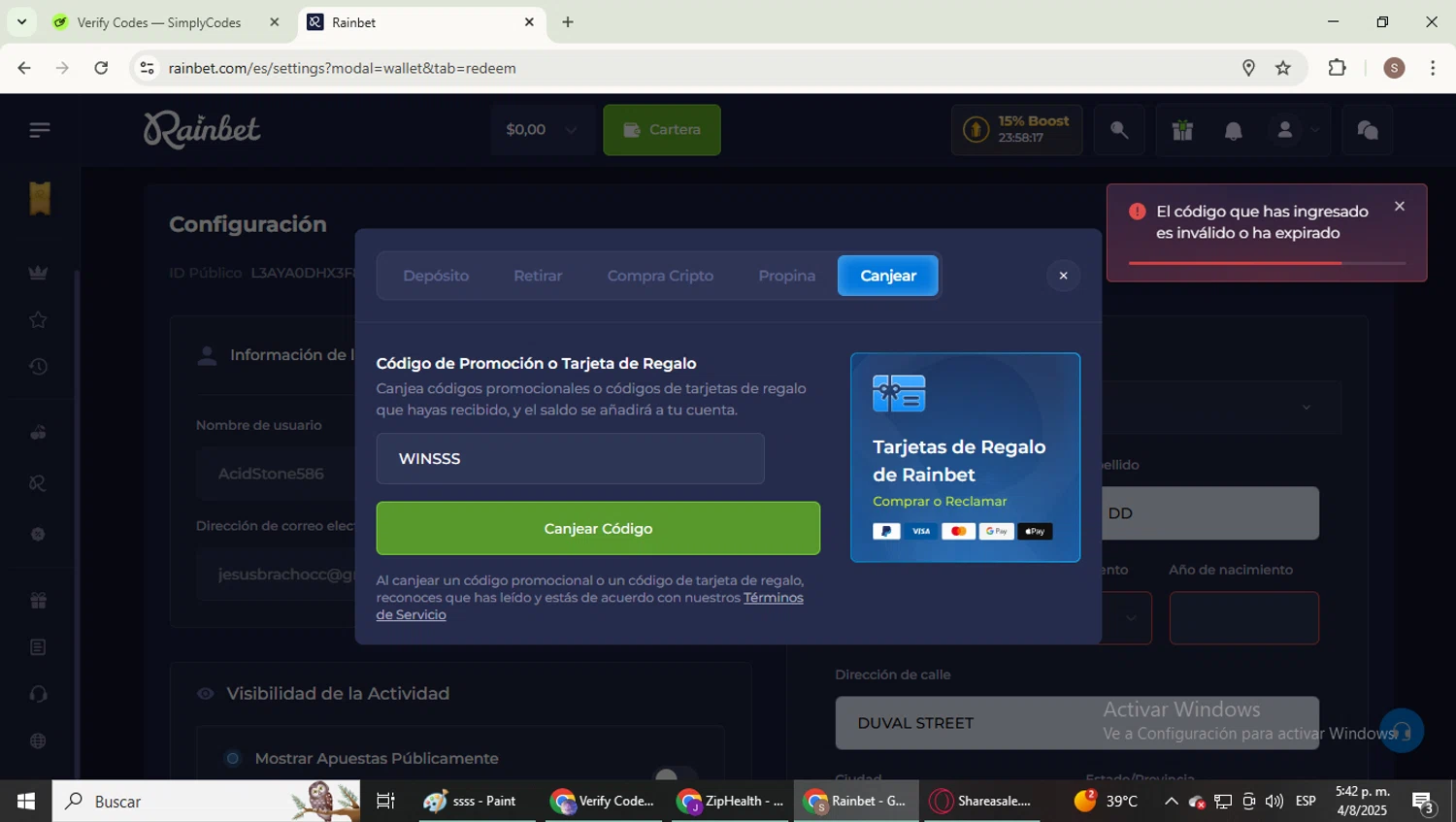Open the gift rewards icon in header
Screen dimensions: 1456x822
(x=1182, y=130)
